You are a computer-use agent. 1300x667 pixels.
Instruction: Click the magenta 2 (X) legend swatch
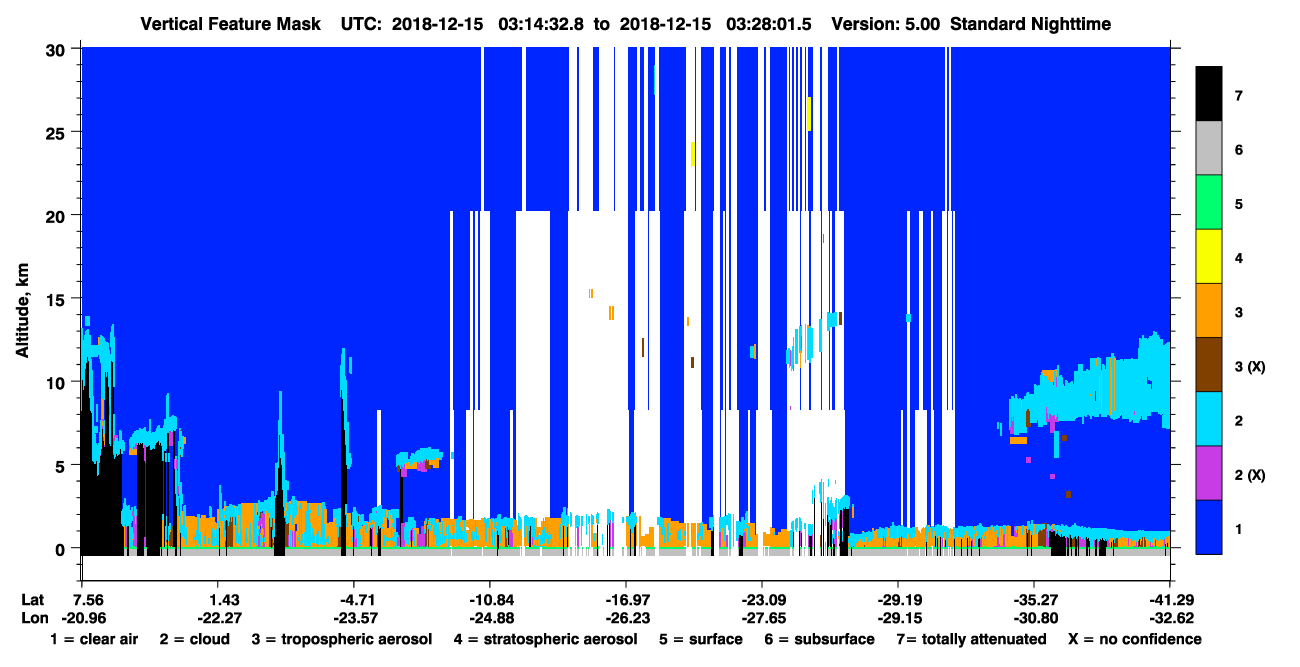pyautogui.click(x=1209, y=472)
